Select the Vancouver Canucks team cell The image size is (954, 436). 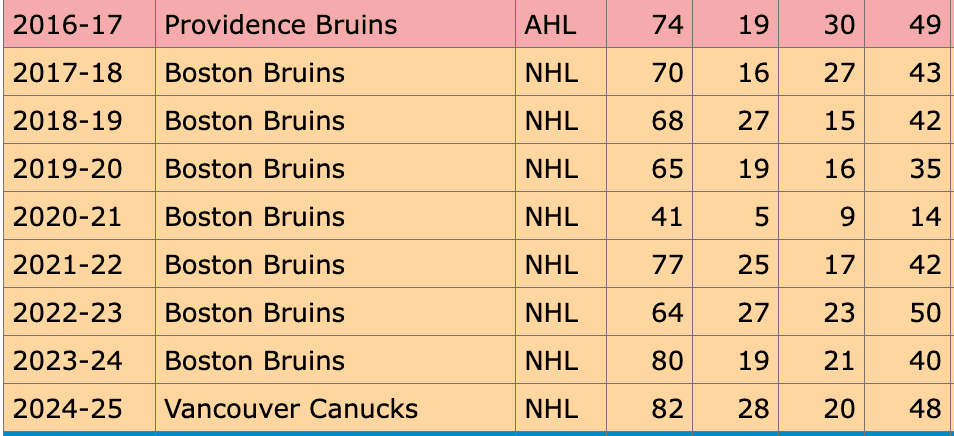[291, 409]
